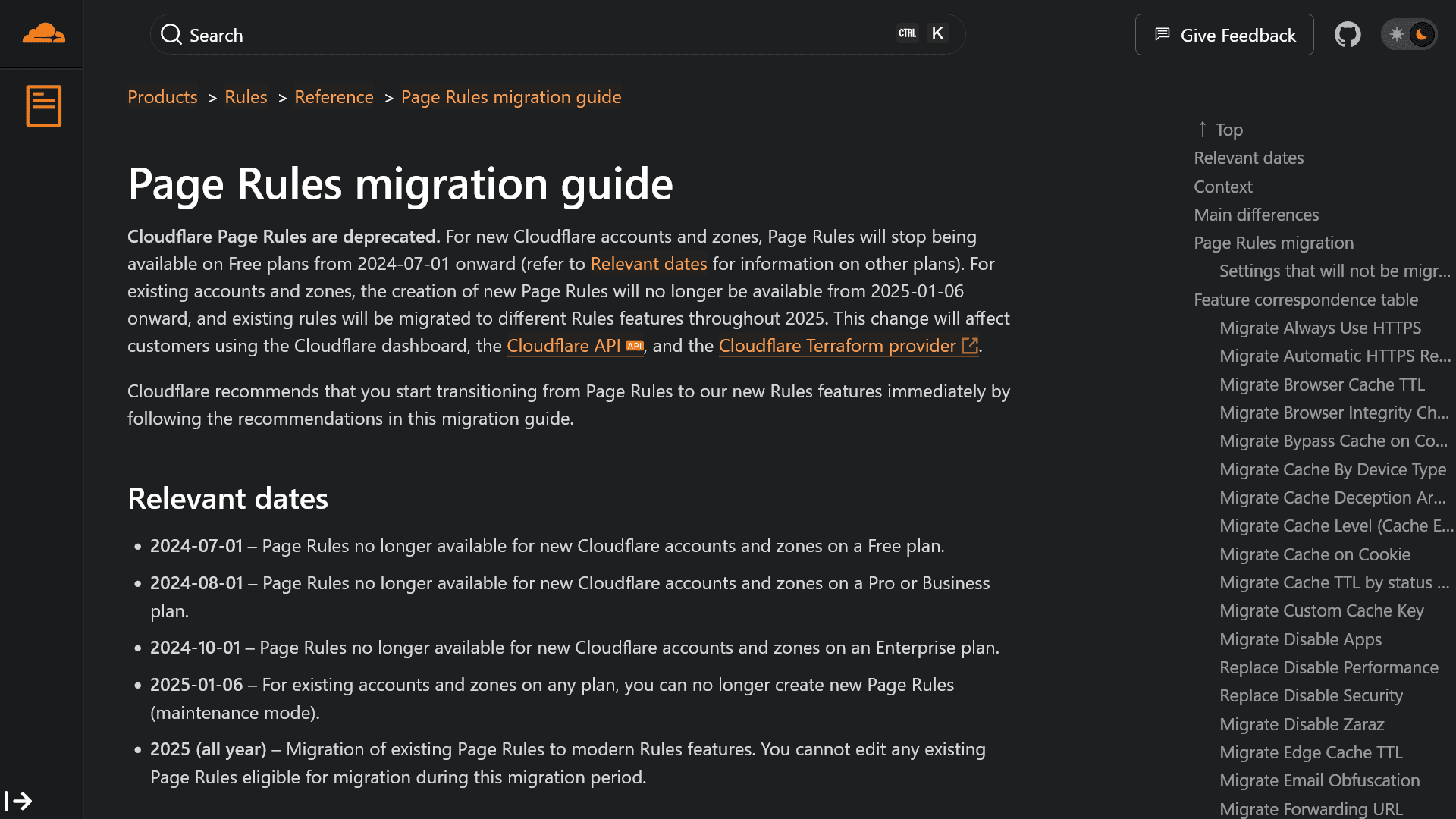
Task: Select Migrate Disable Zaraz entry
Action: pyautogui.click(x=1302, y=724)
